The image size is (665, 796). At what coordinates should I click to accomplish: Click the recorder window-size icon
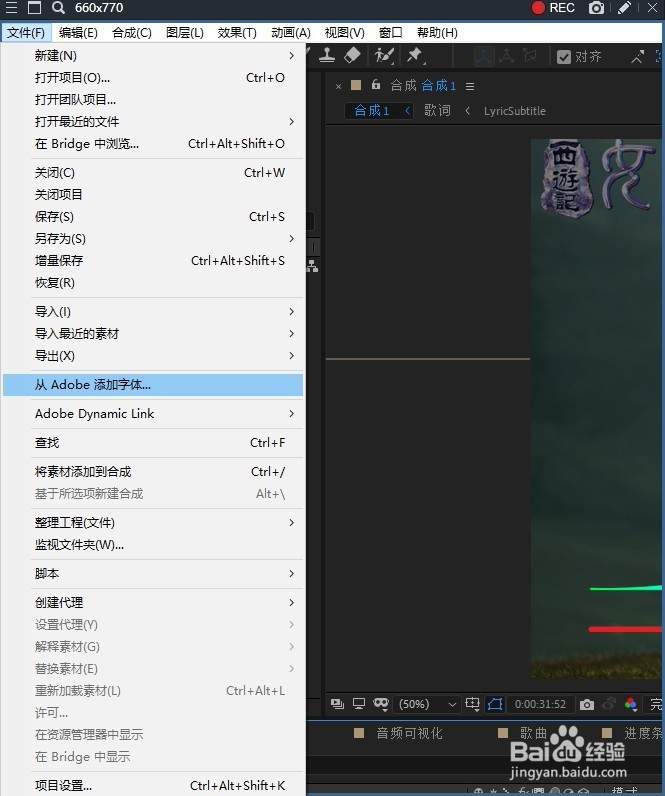[x=35, y=8]
